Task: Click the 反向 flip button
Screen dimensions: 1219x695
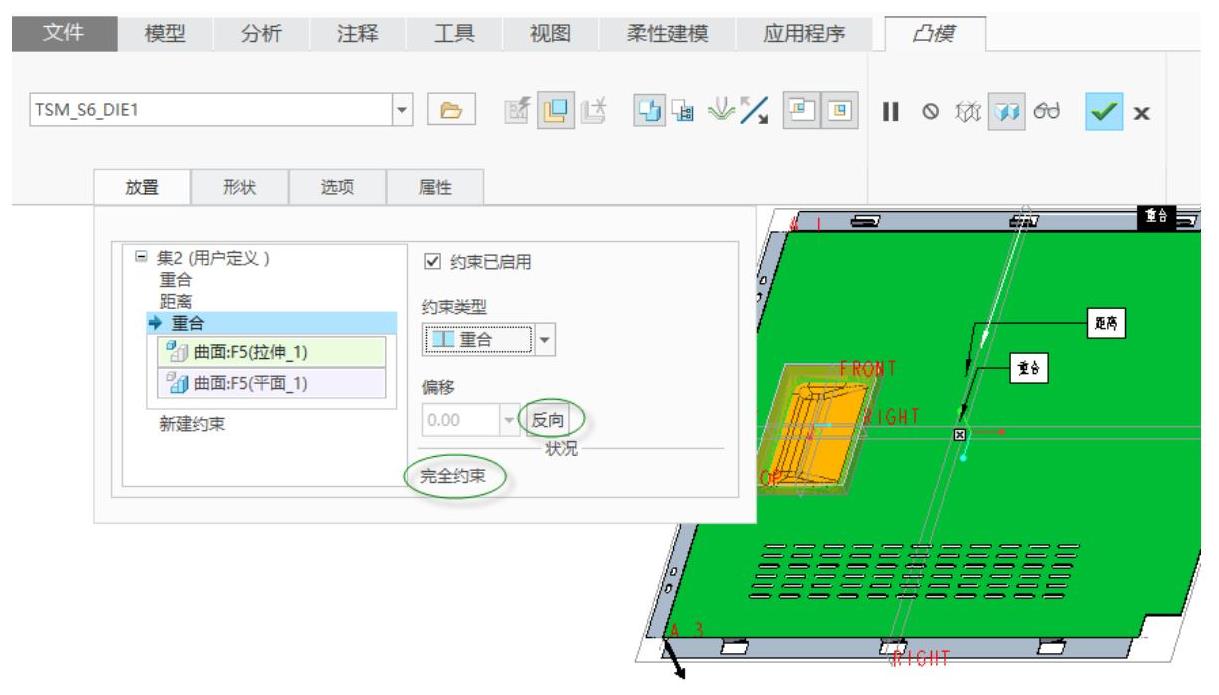Action: click(x=548, y=420)
